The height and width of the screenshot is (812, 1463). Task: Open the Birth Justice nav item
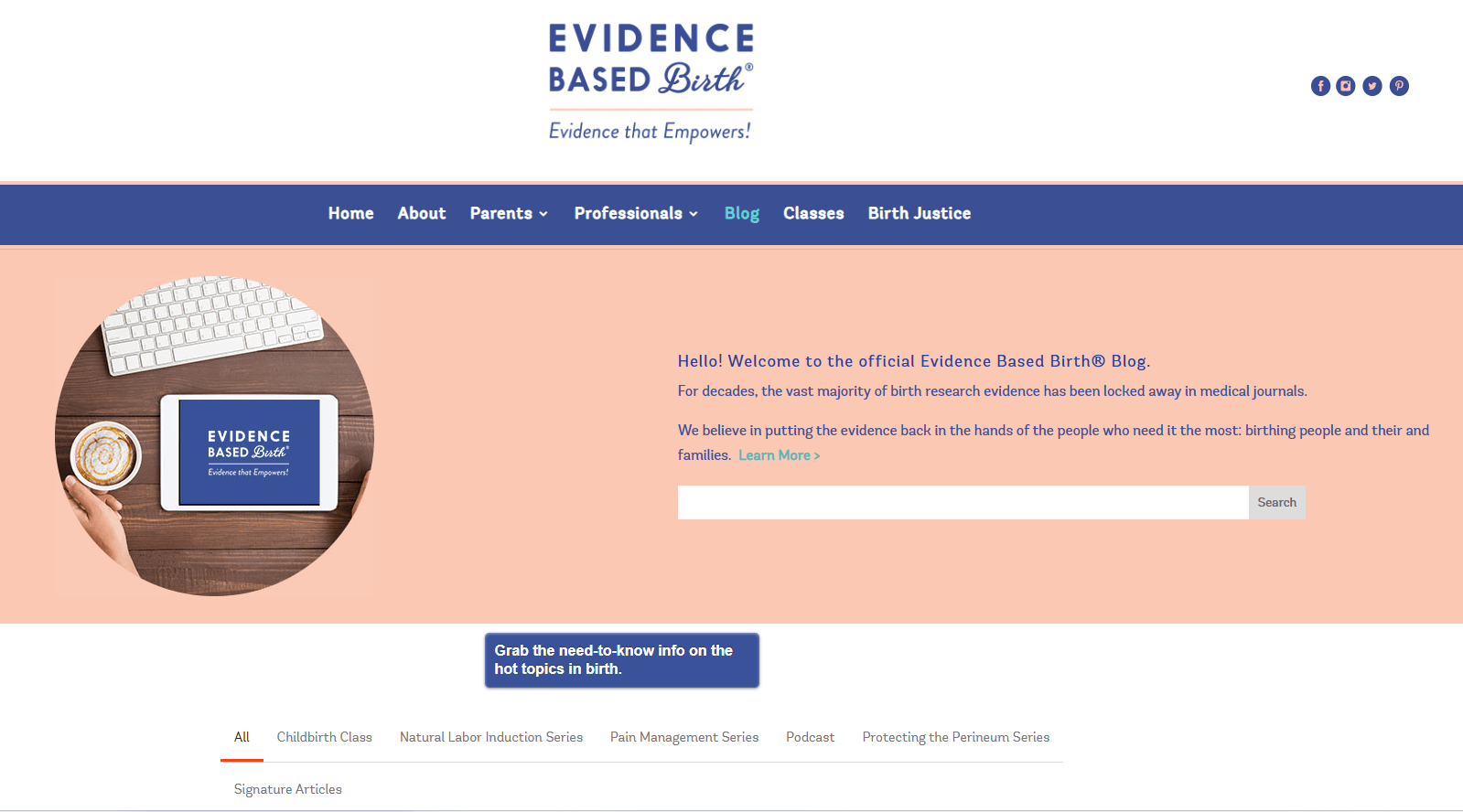point(920,213)
